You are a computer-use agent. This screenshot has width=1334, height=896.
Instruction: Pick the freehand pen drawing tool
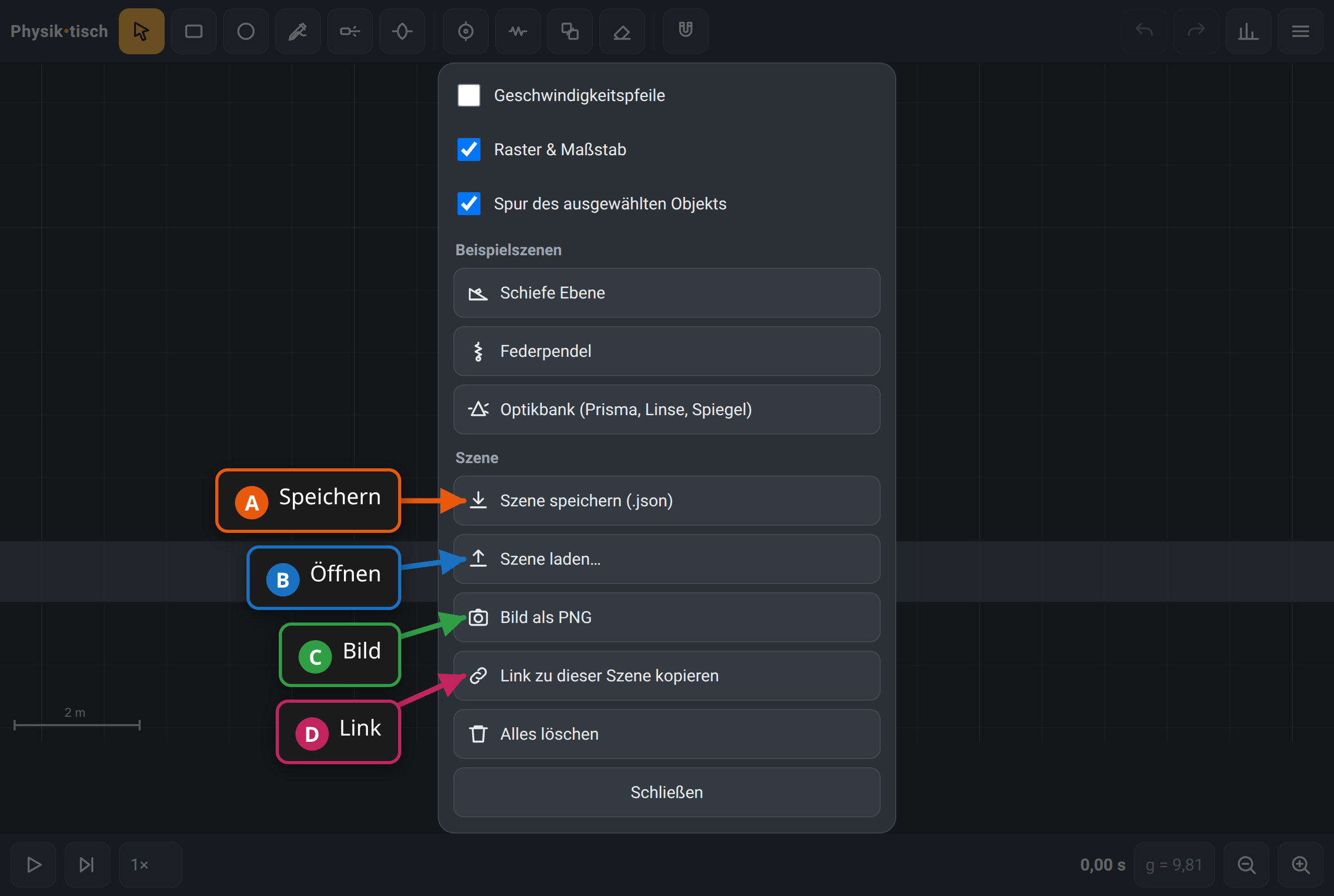298,31
